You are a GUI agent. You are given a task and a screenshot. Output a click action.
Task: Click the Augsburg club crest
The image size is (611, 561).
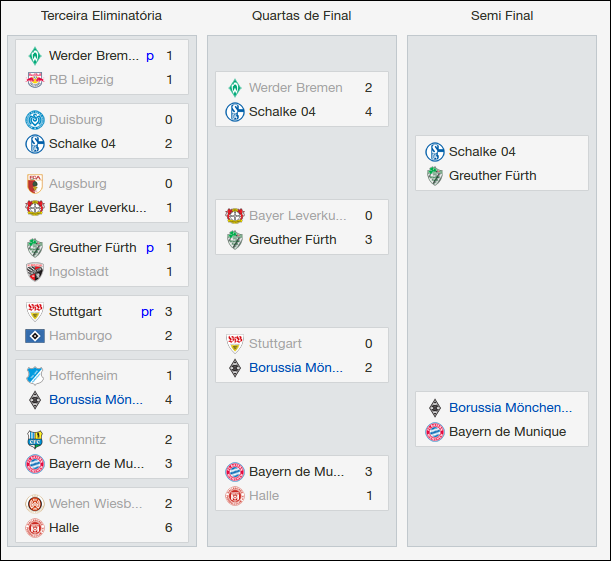click(35, 184)
